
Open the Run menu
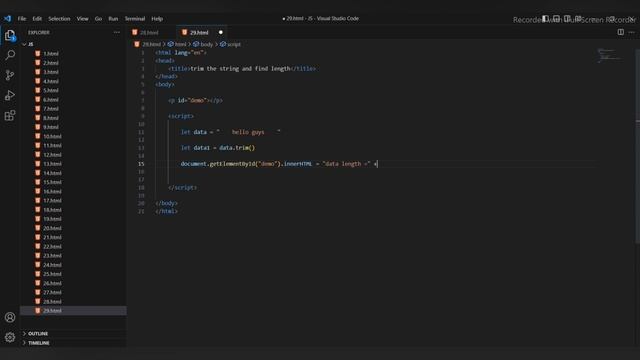[113, 19]
